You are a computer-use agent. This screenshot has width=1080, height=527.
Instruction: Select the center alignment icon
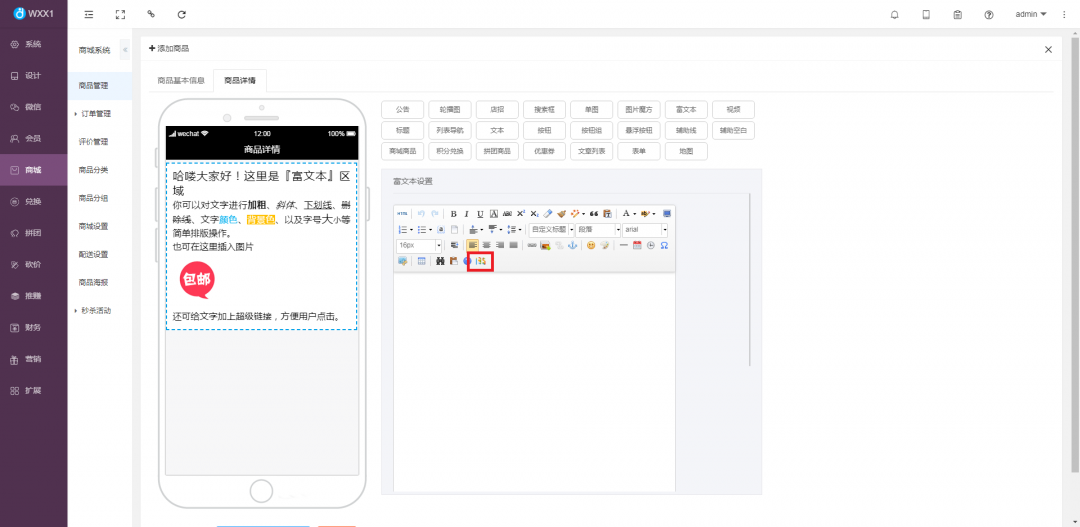point(486,245)
